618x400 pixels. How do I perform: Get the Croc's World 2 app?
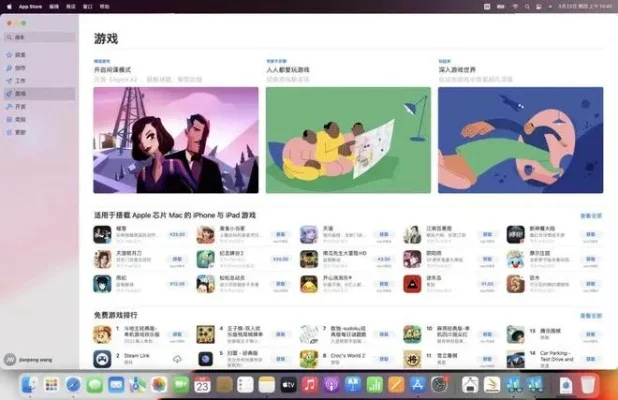click(x=383, y=359)
